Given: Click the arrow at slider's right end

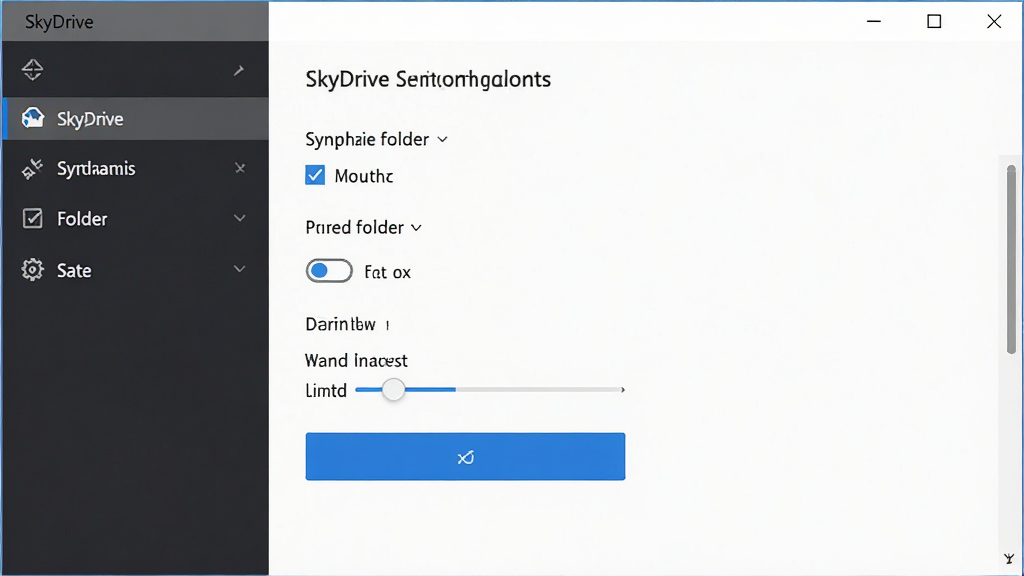Looking at the screenshot, I should (622, 390).
